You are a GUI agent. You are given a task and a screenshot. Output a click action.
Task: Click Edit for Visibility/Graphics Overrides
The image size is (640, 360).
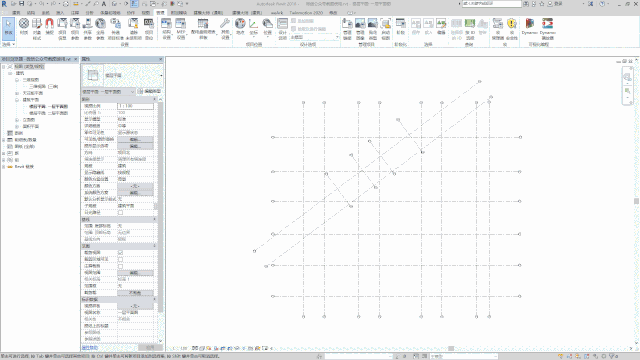[x=136, y=140]
